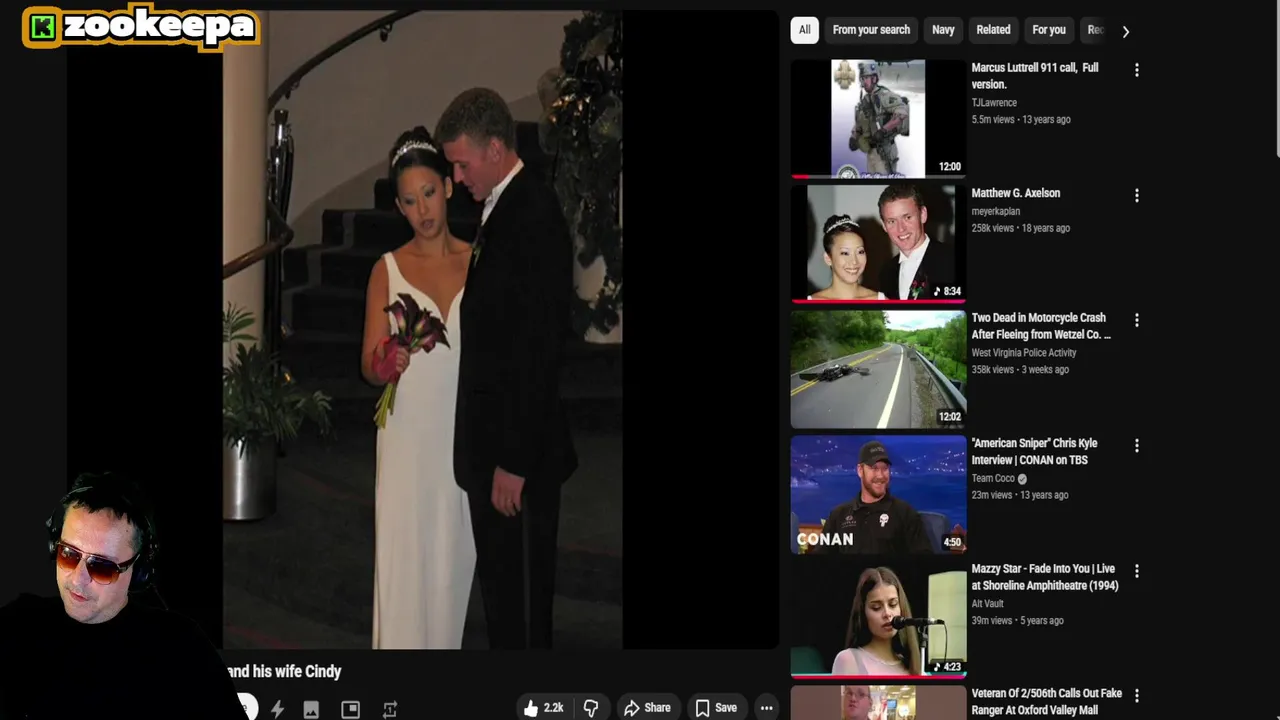Click the lightning bolt extension icon
This screenshot has width=1280, height=720.
pyautogui.click(x=277, y=709)
